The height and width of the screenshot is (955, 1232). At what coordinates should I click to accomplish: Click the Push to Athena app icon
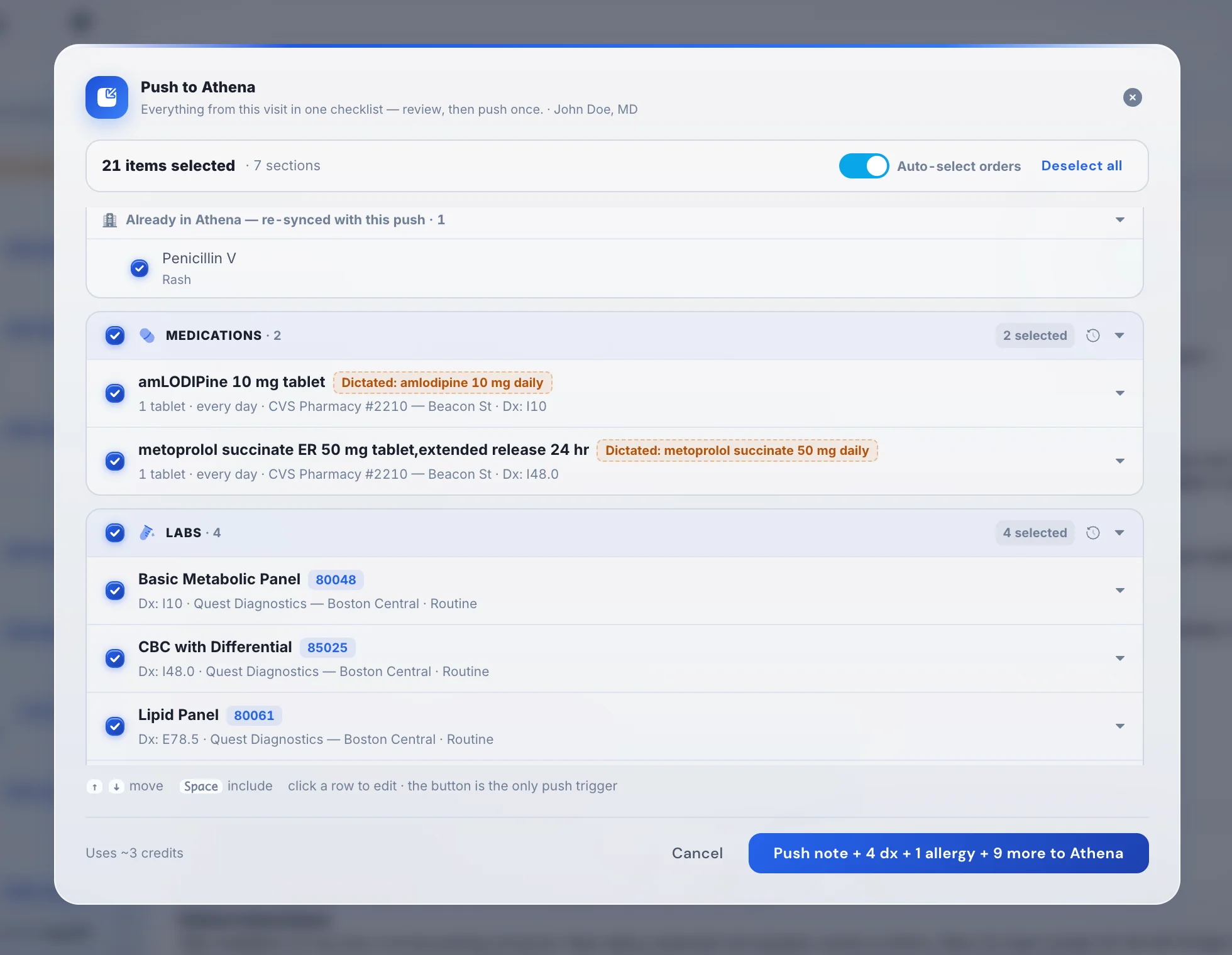click(107, 97)
